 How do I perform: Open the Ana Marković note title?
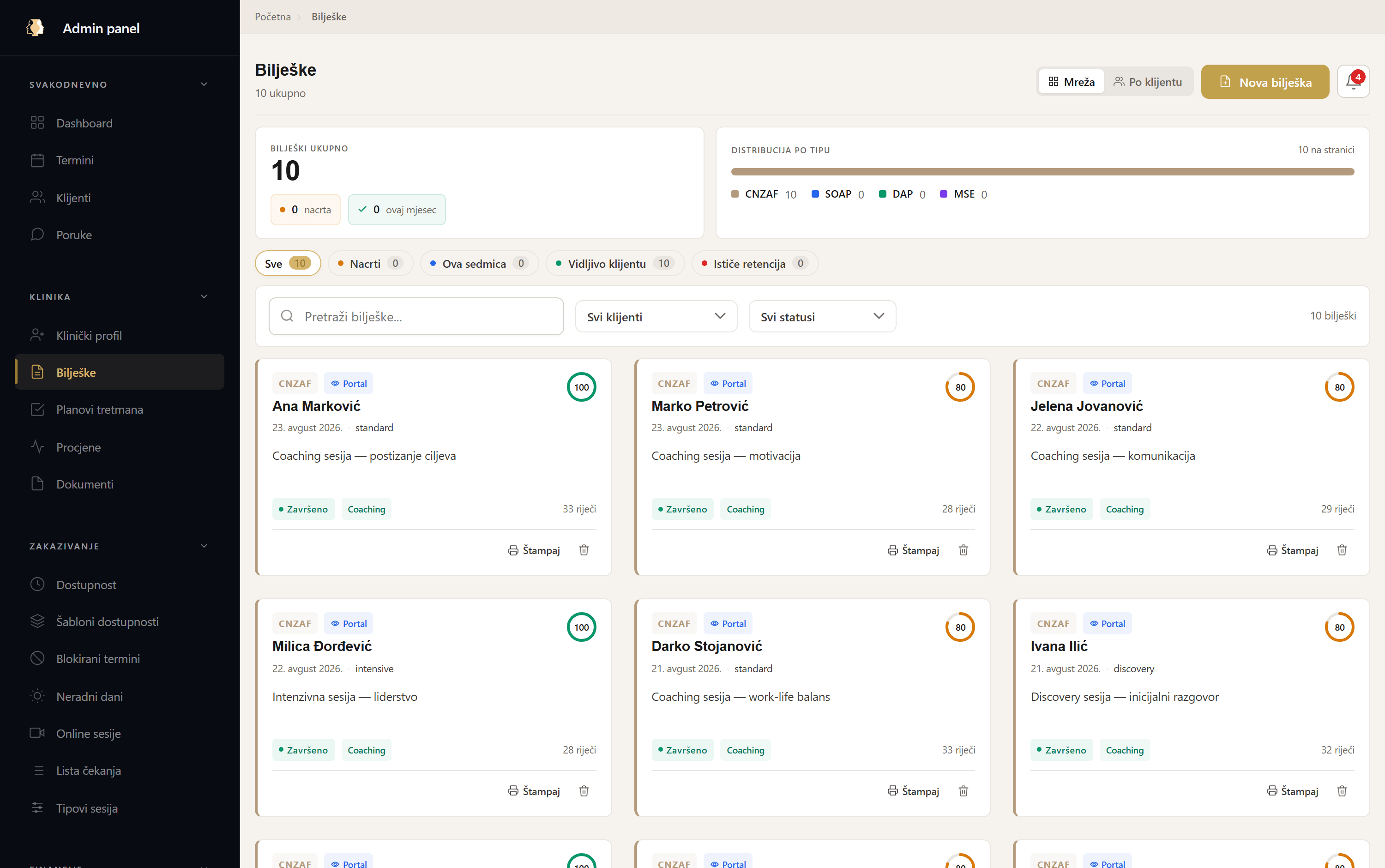(316, 406)
